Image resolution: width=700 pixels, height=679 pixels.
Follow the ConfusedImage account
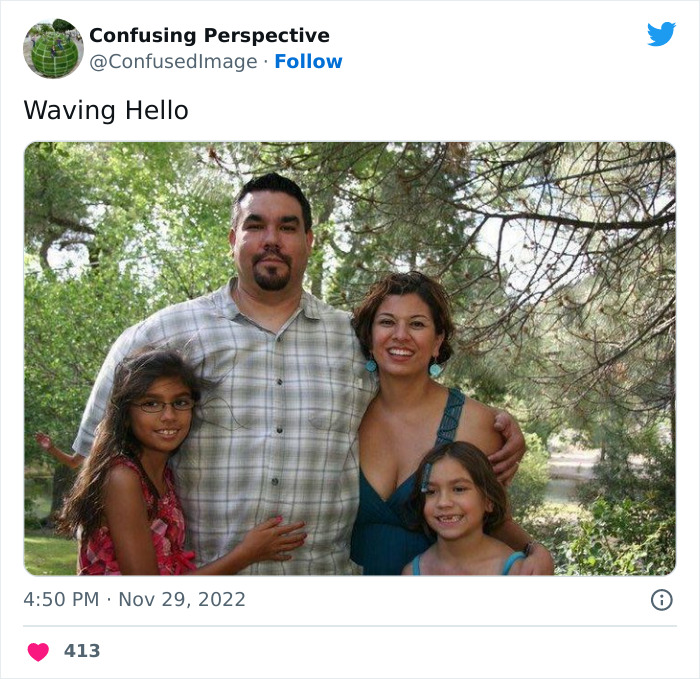tap(308, 62)
